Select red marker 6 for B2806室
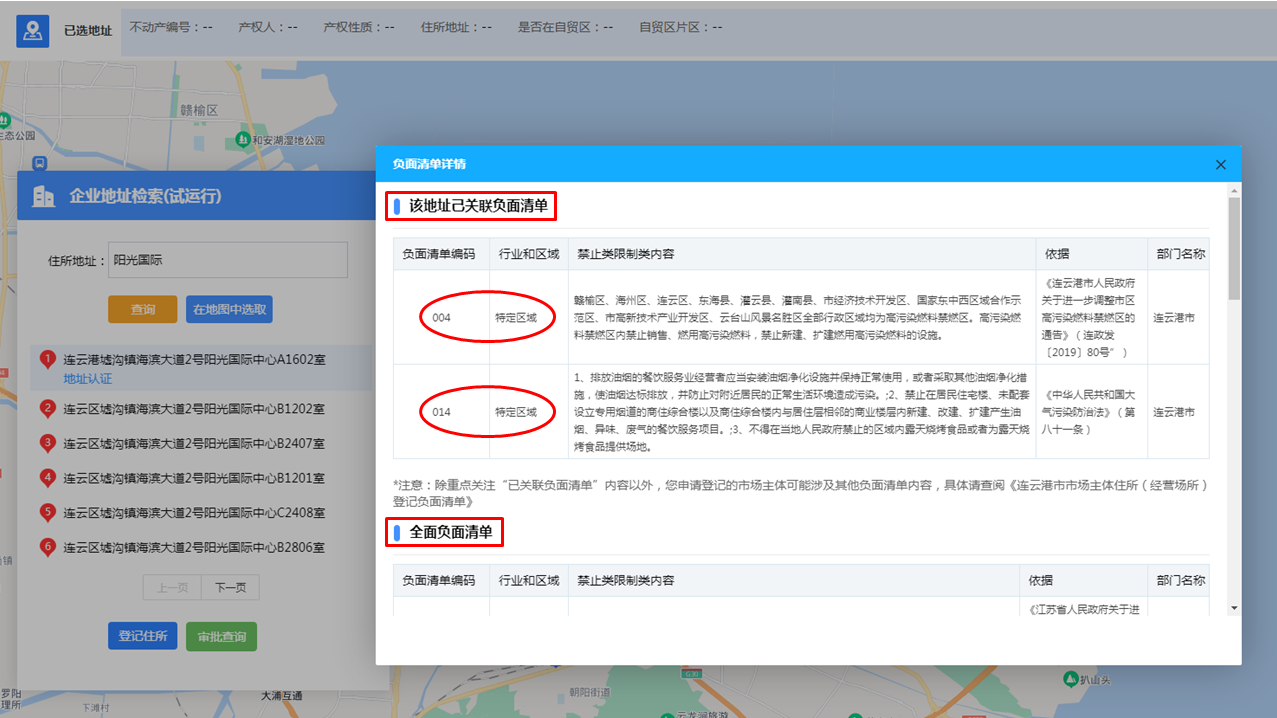 click(x=47, y=547)
